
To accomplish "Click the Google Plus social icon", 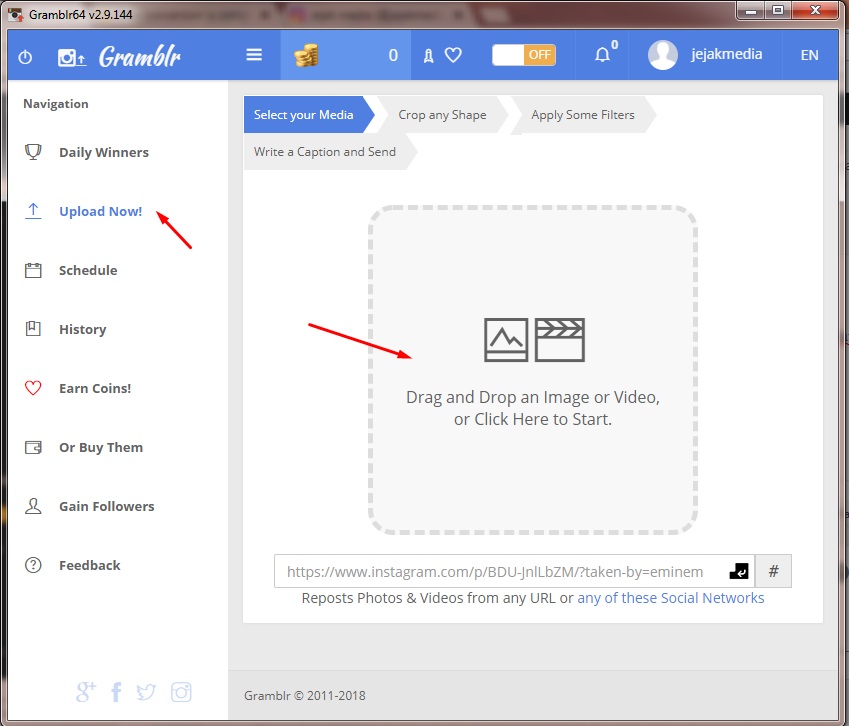I will tap(86, 691).
